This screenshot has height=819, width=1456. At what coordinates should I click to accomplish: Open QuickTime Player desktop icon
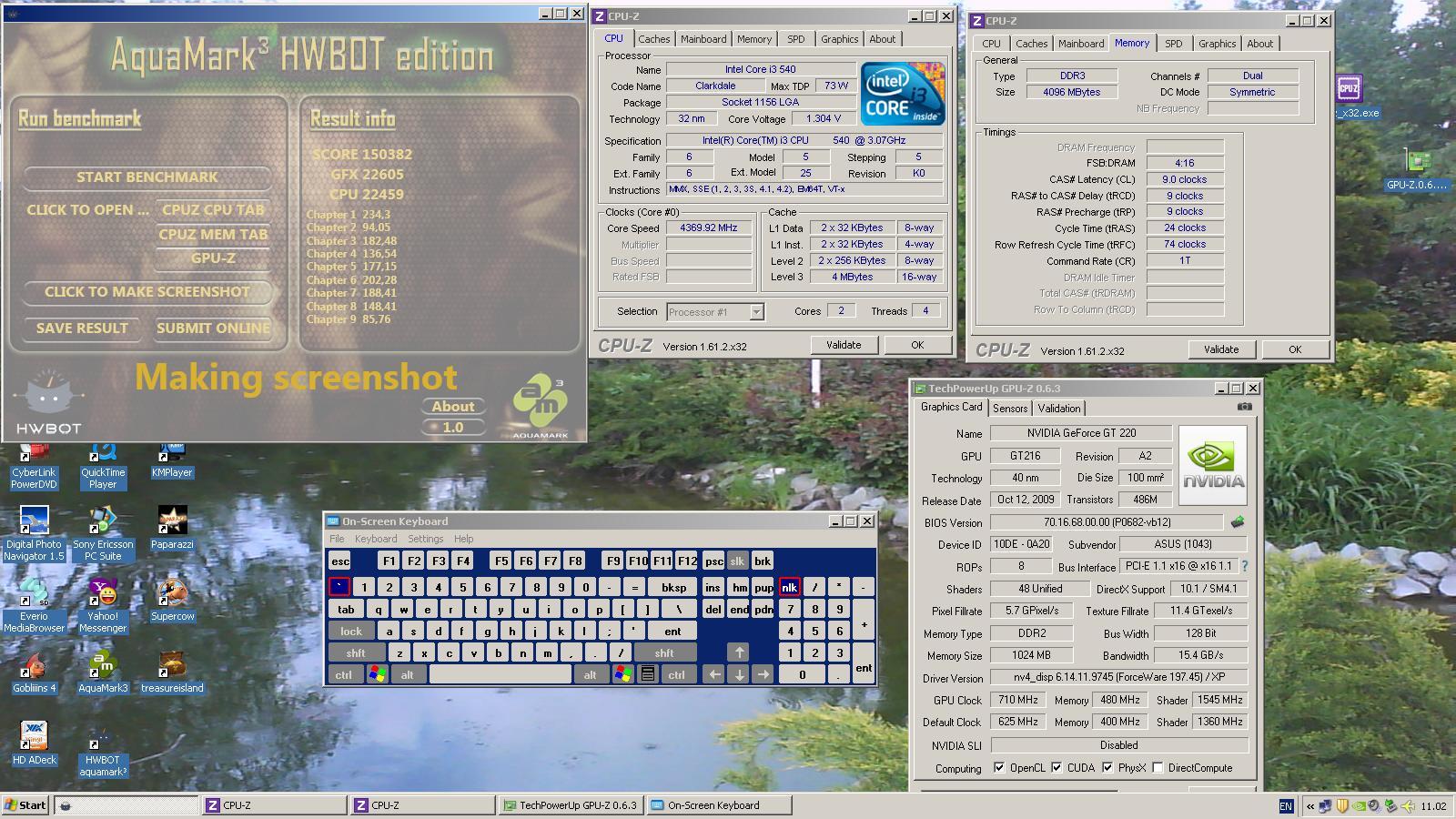103,466
